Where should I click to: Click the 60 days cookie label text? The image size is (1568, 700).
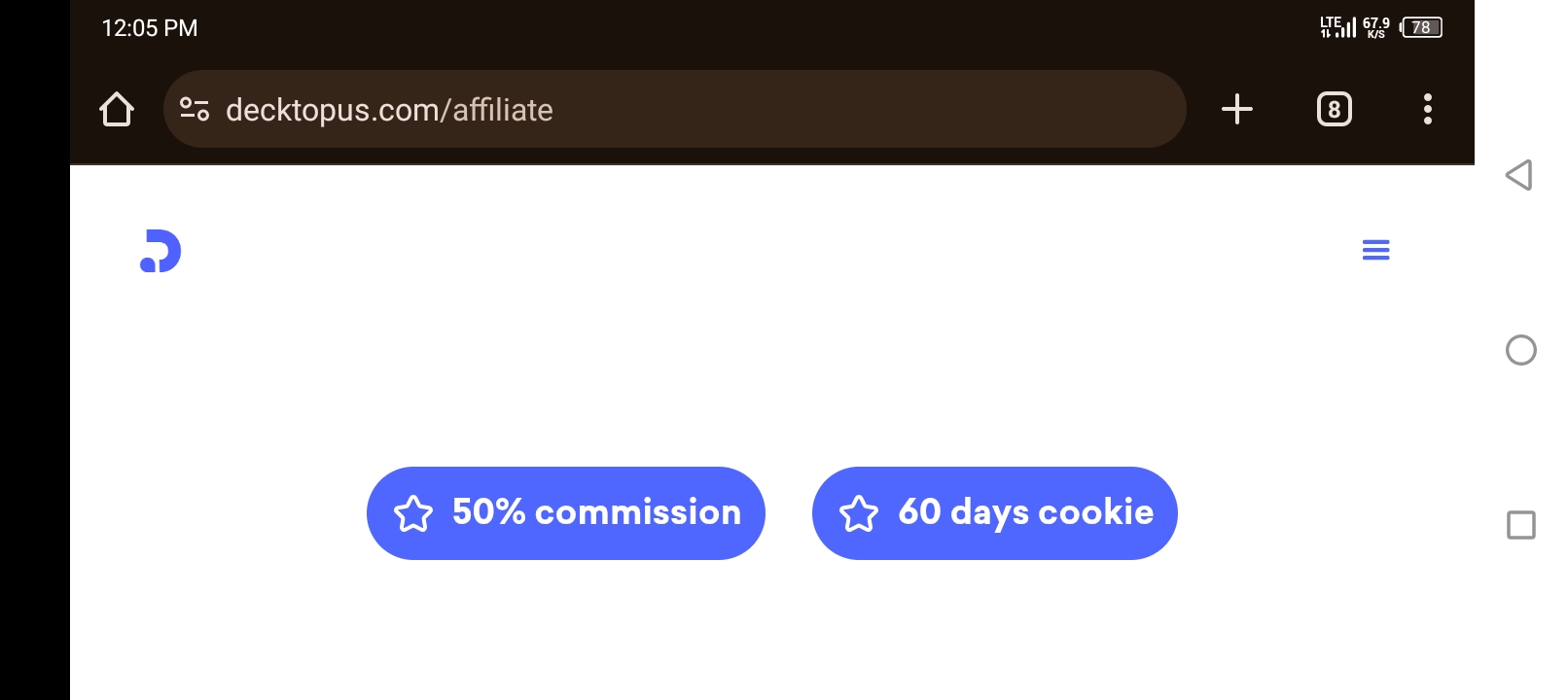click(x=1025, y=511)
